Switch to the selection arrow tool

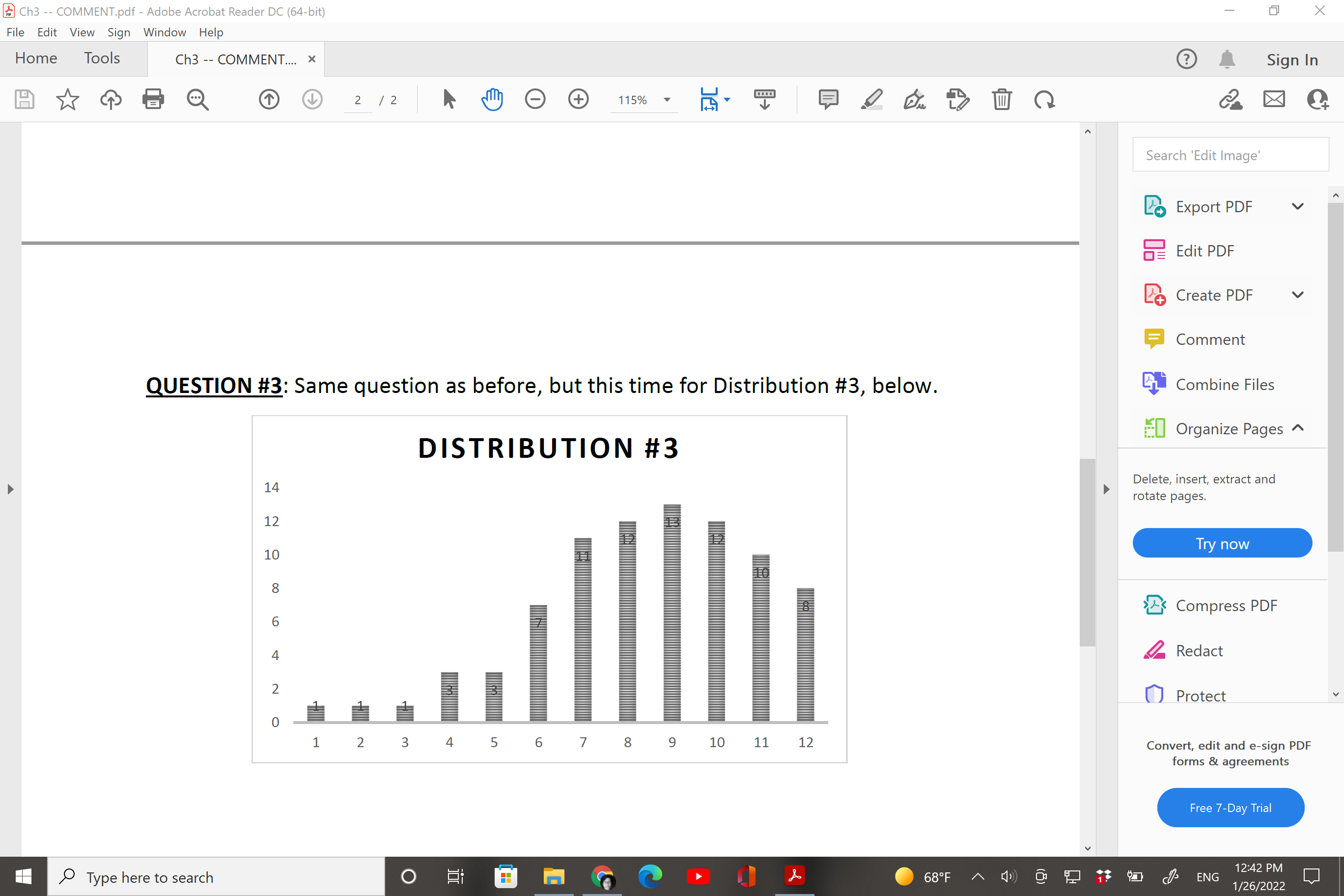click(449, 99)
